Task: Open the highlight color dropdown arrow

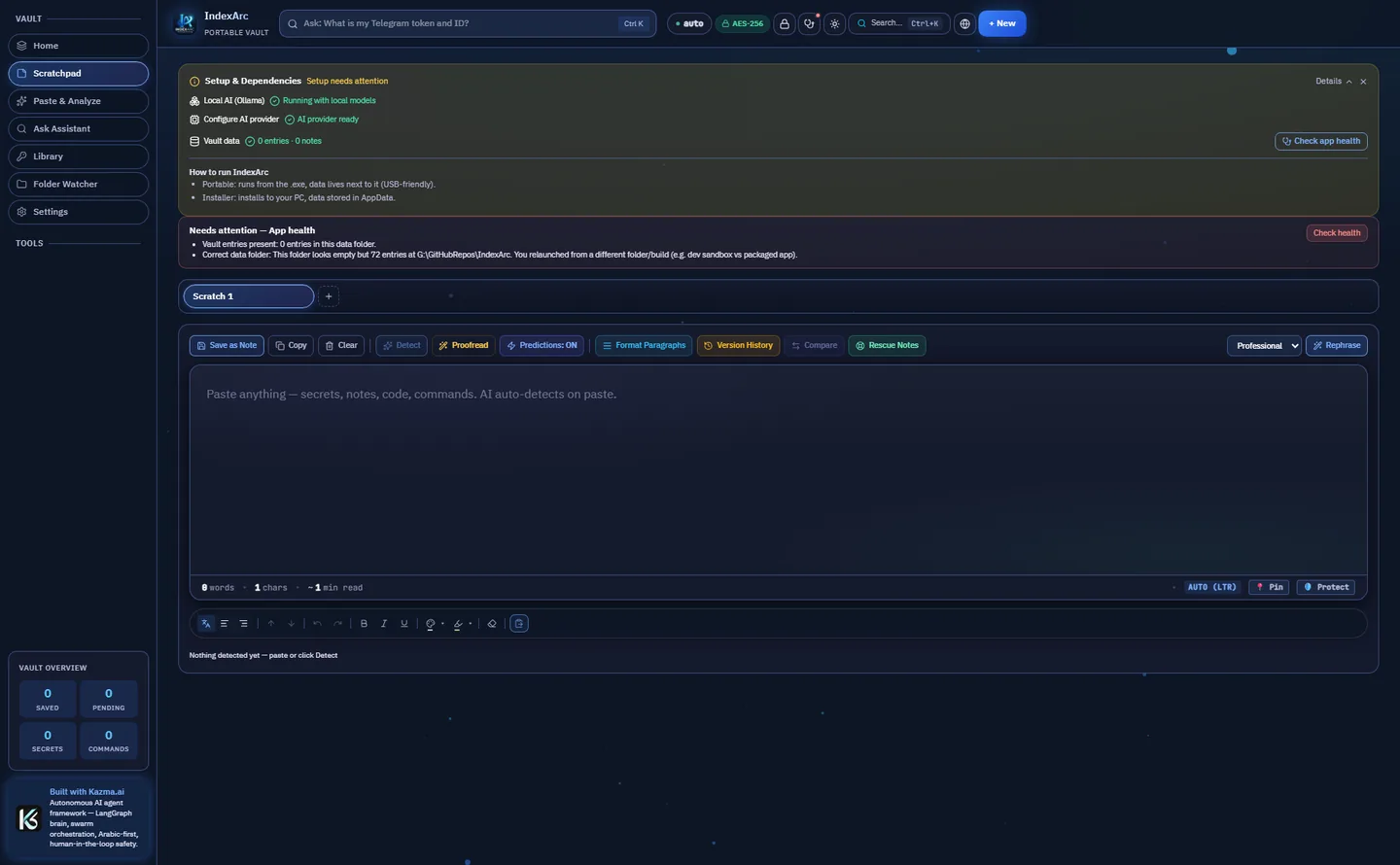Action: point(471,624)
